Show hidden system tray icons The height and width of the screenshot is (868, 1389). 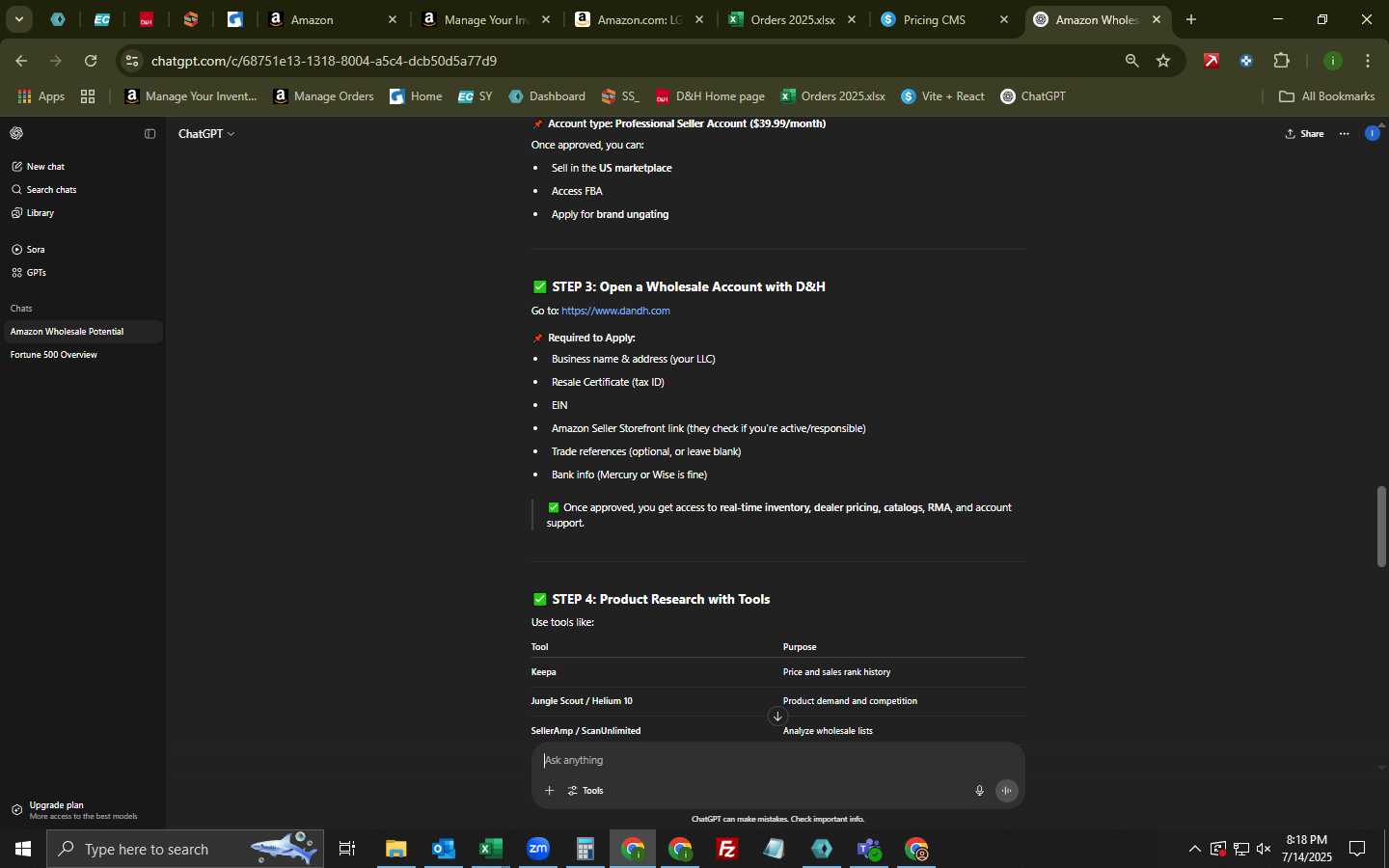tap(1194, 849)
